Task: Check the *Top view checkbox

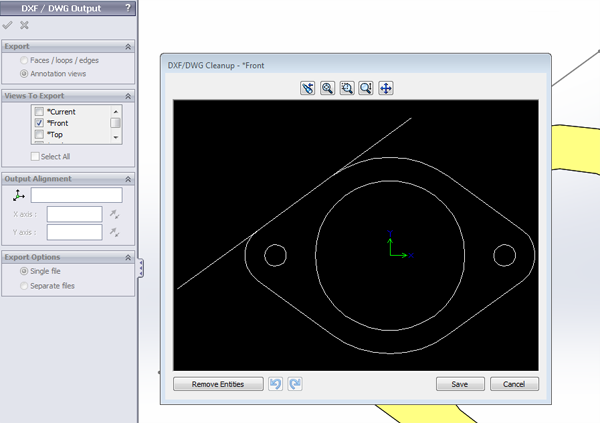Action: (39, 134)
